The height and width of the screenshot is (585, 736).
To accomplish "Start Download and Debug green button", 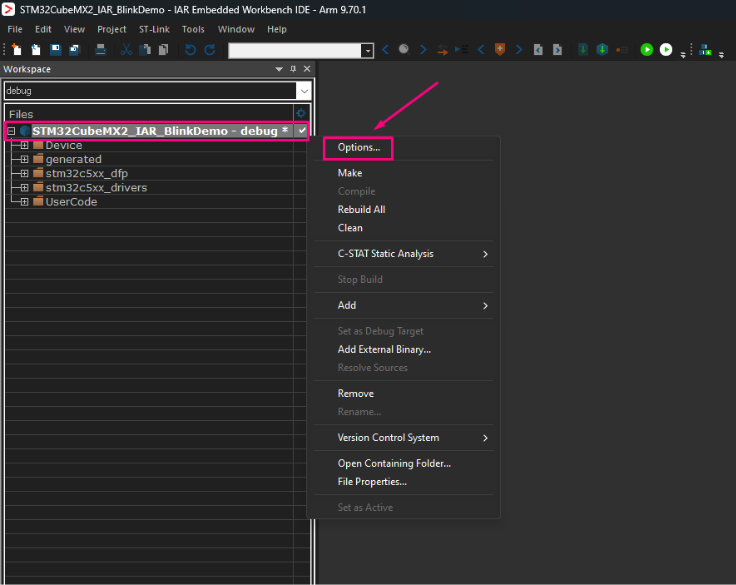I will [x=647, y=49].
